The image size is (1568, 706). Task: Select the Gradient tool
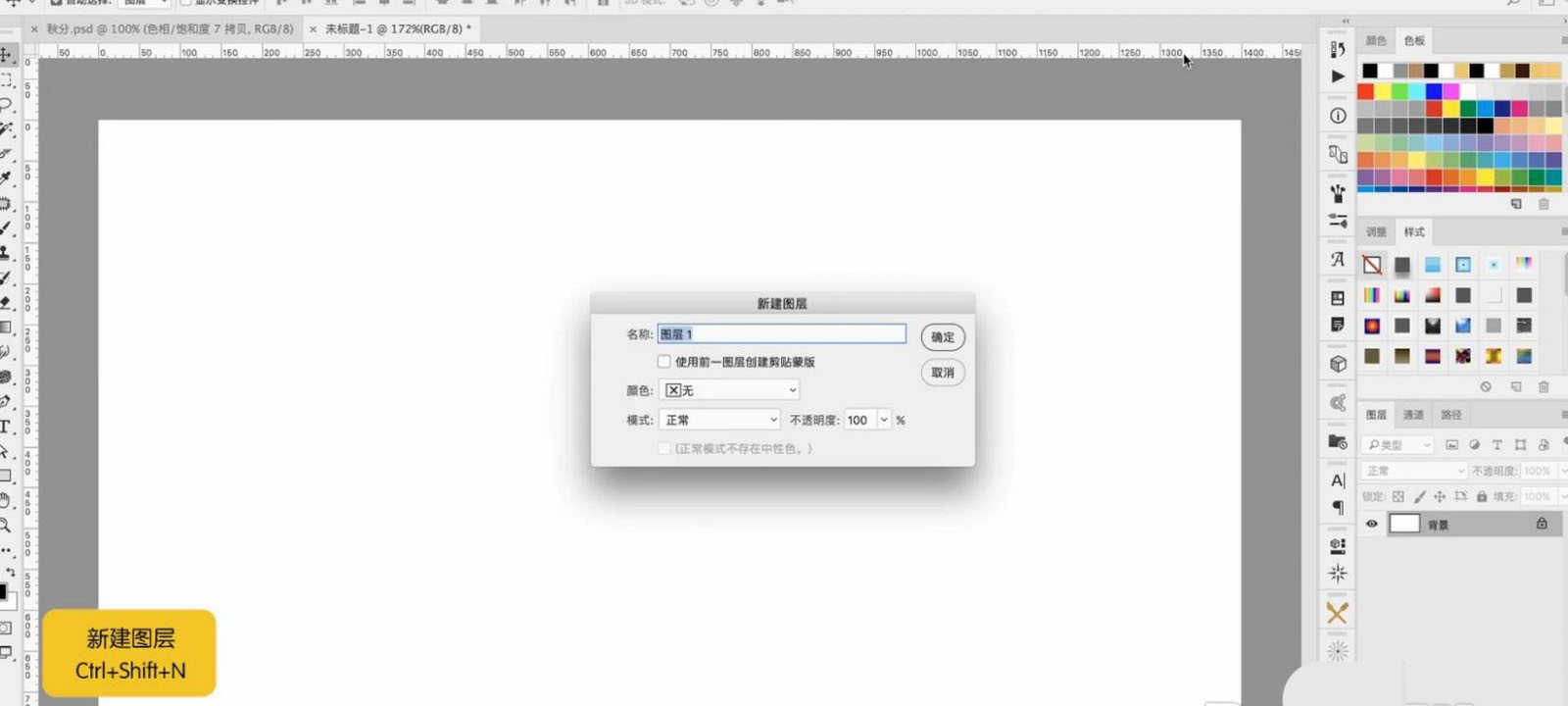[6, 327]
